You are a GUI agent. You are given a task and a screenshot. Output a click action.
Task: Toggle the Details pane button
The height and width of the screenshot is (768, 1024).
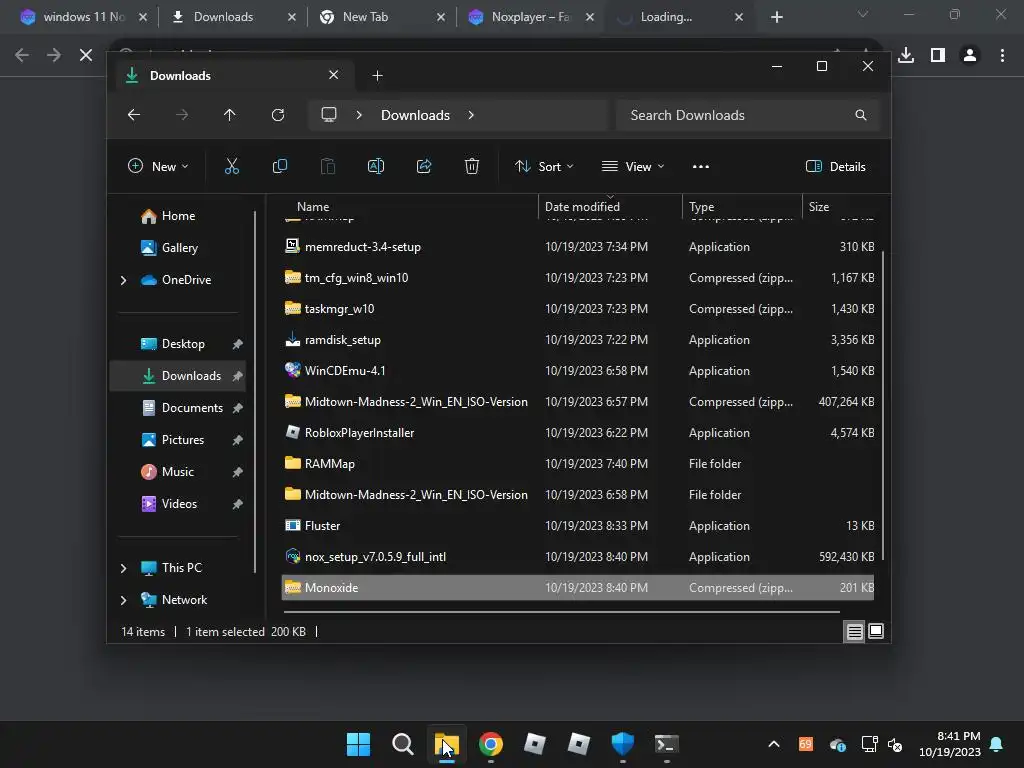tap(836, 167)
